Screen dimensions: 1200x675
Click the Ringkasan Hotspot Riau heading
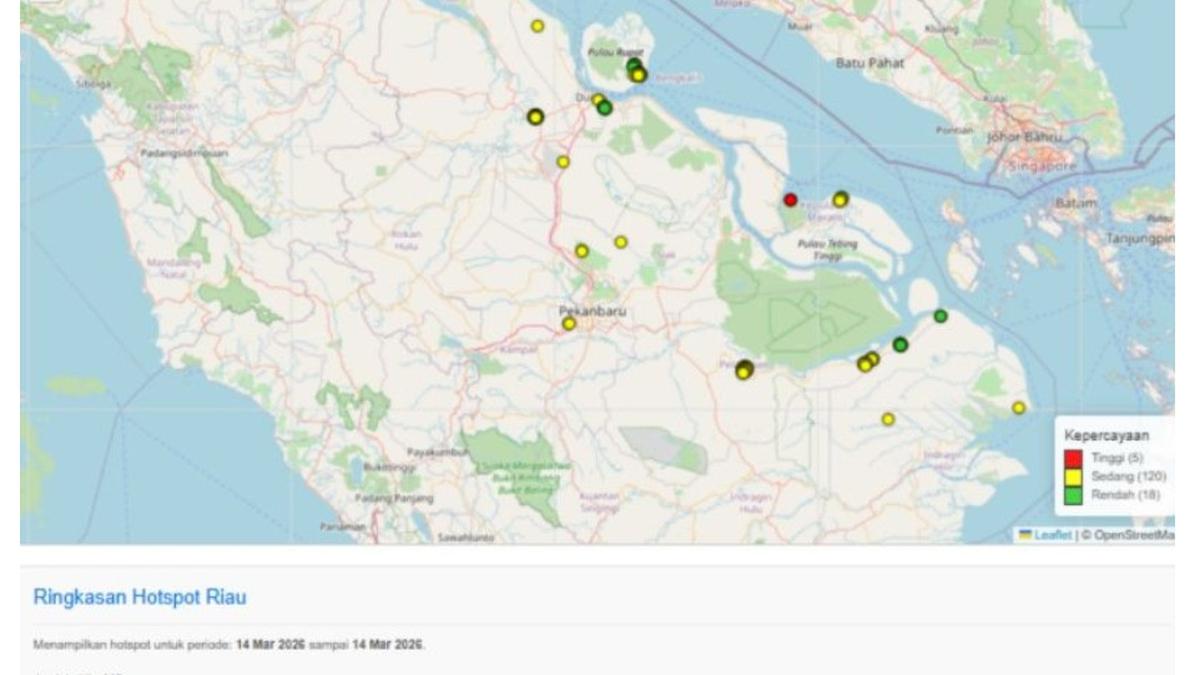(140, 598)
